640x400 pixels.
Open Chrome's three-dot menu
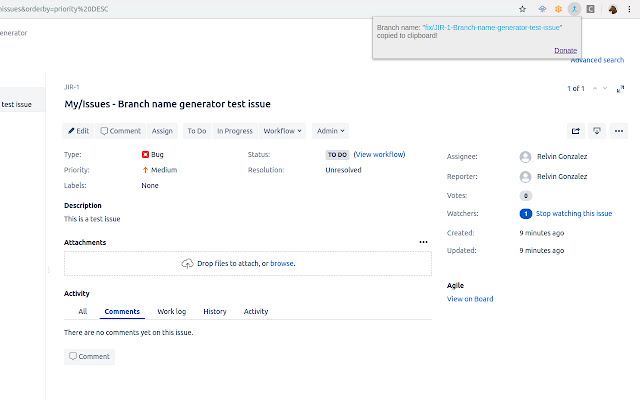pos(630,8)
